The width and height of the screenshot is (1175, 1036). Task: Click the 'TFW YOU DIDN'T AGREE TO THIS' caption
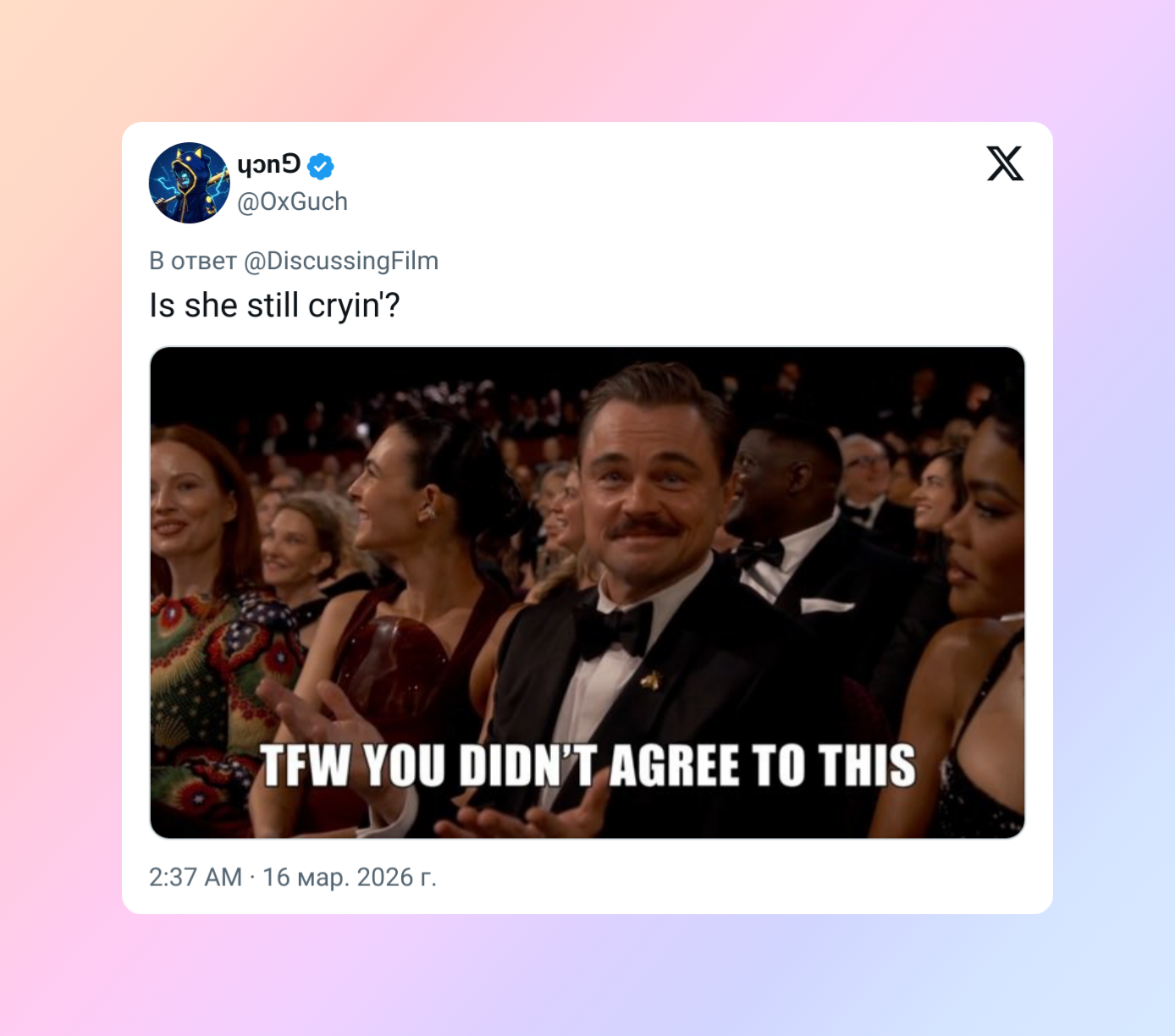[x=587, y=766]
